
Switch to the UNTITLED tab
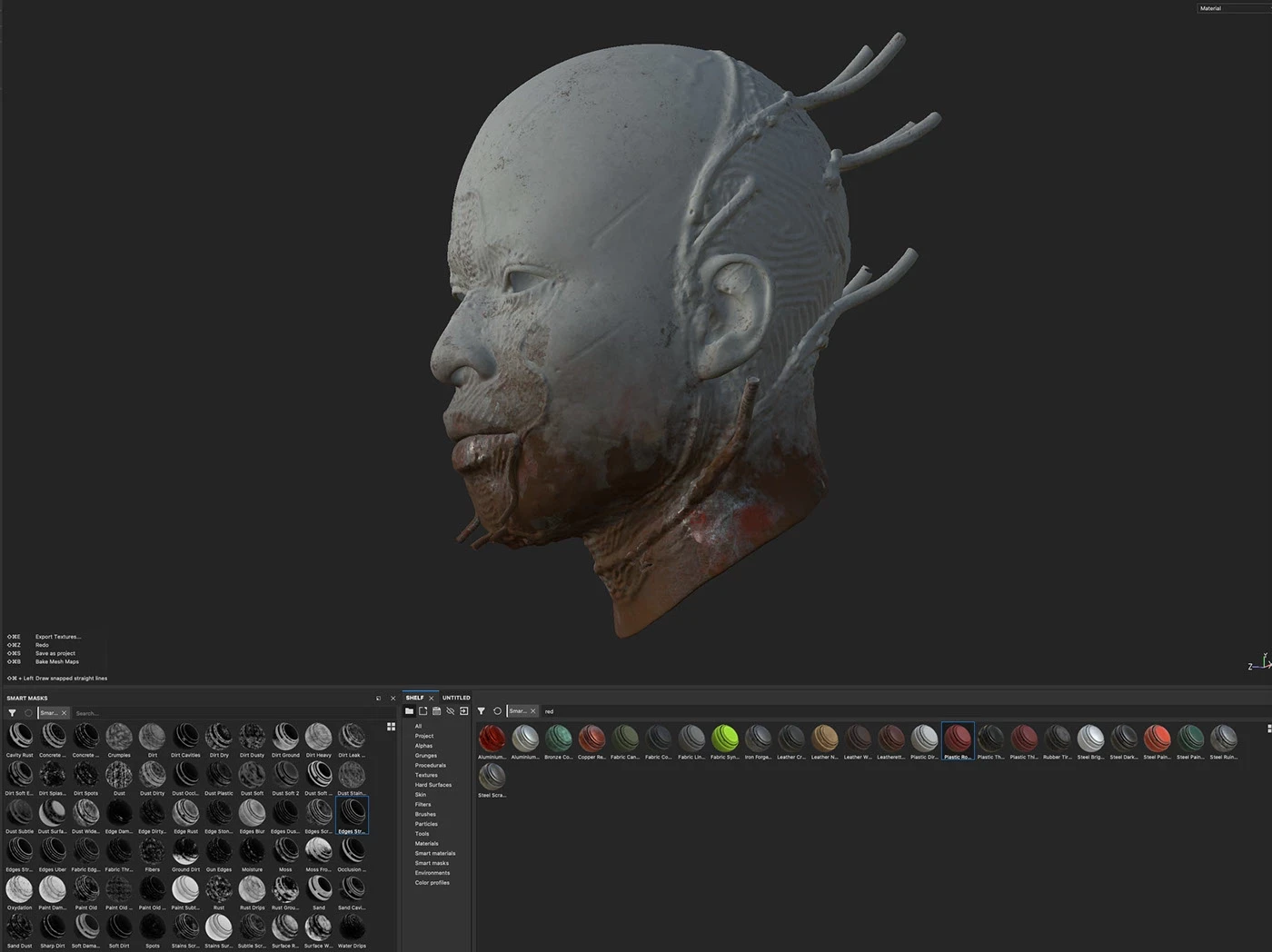click(x=456, y=698)
